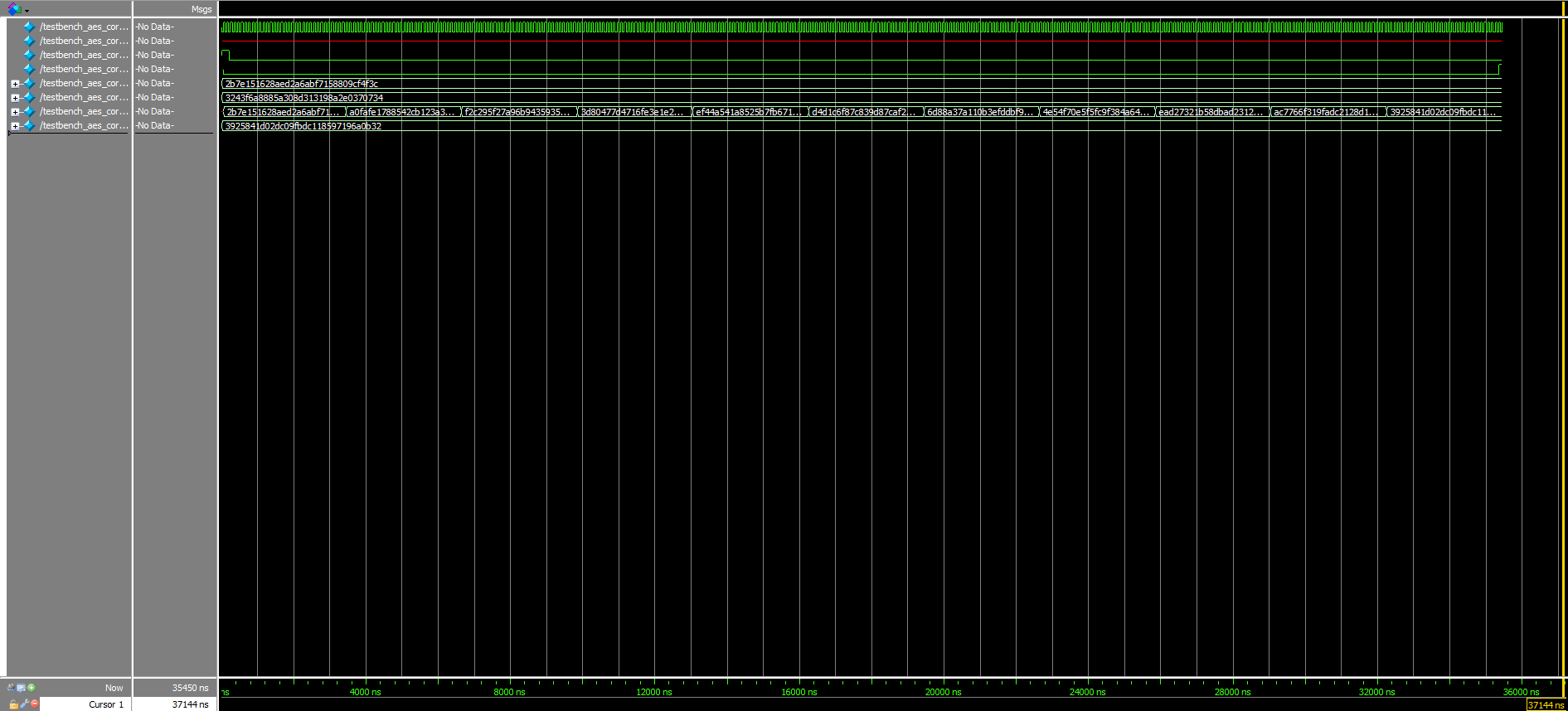
Task: Click the 20000 ns mark on timeline
Action: (944, 691)
